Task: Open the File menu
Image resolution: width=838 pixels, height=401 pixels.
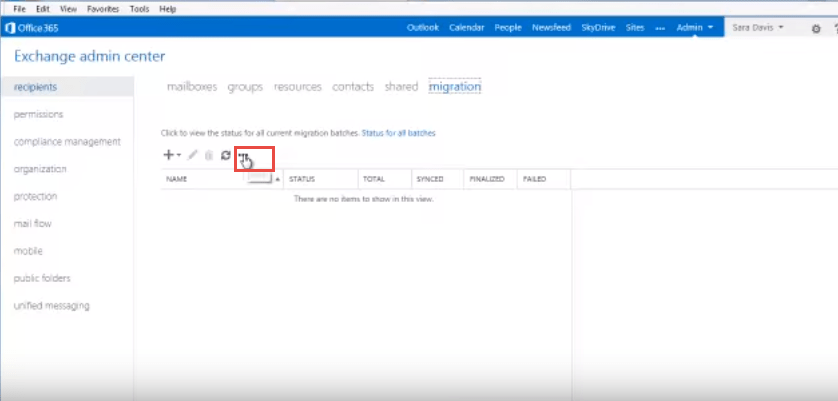Action: [19, 9]
